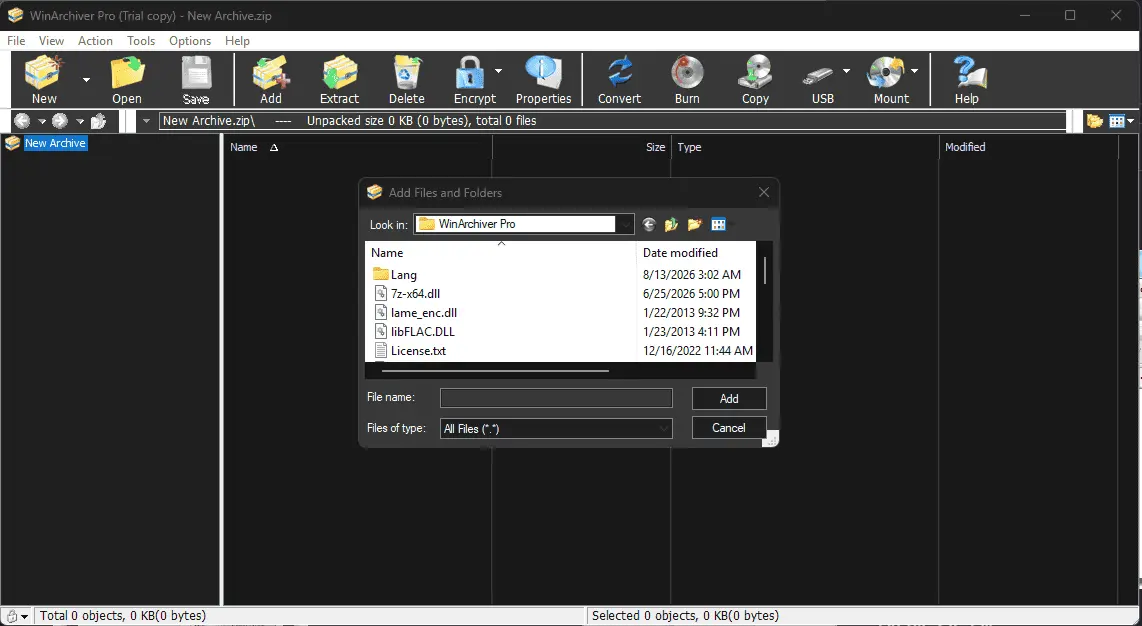Select New Archive in the tree
Image resolution: width=1142 pixels, height=626 pixels.
point(55,143)
